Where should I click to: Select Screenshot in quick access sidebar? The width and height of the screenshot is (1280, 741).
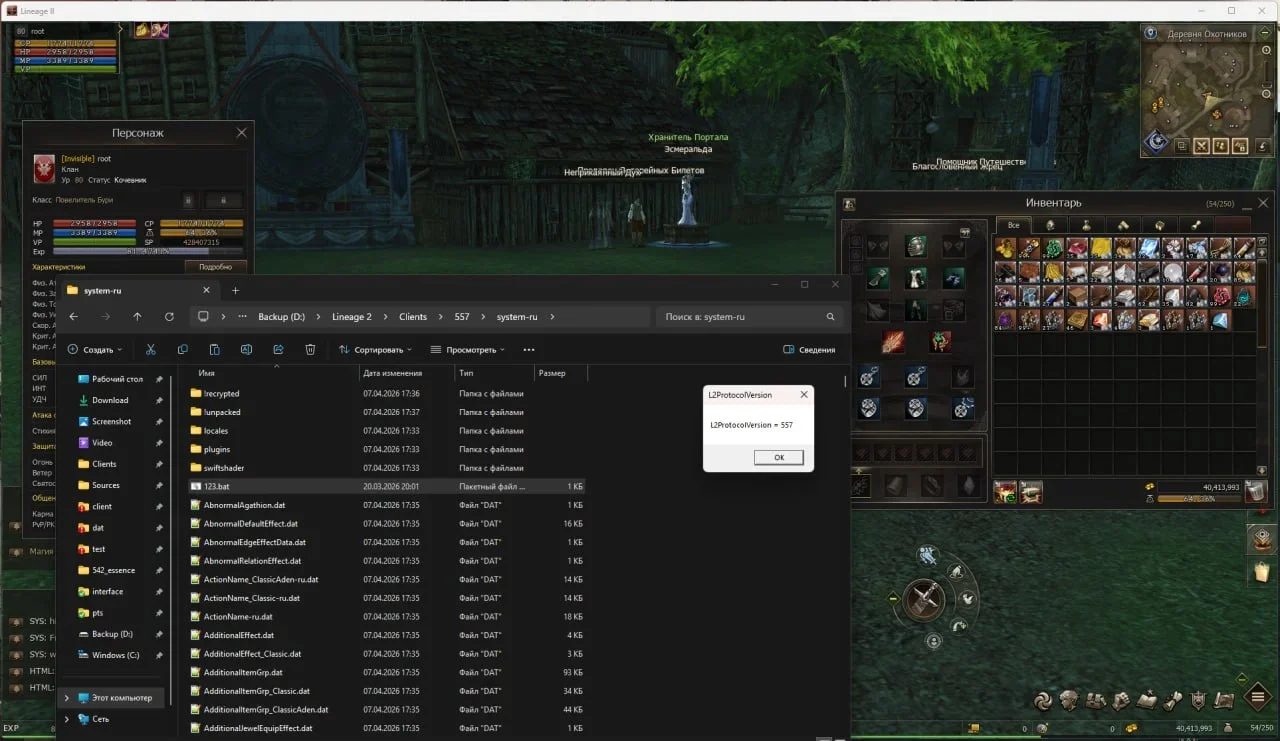click(111, 422)
